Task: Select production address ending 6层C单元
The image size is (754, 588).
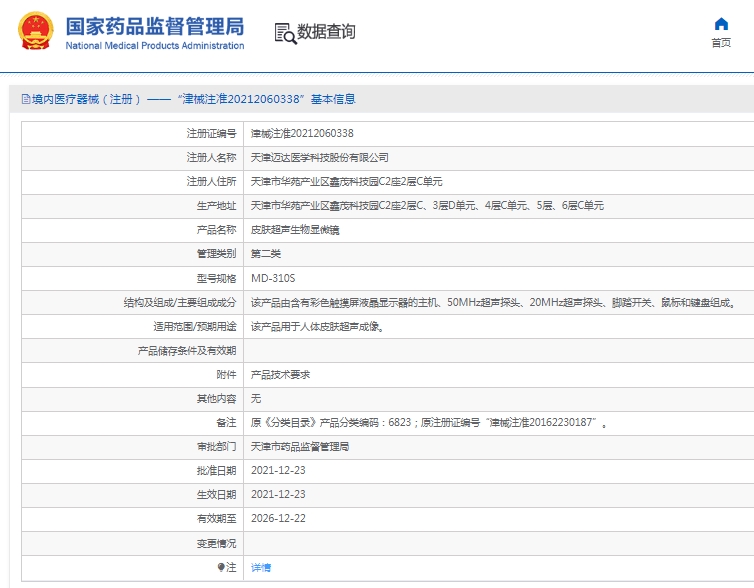Action: pos(427,205)
